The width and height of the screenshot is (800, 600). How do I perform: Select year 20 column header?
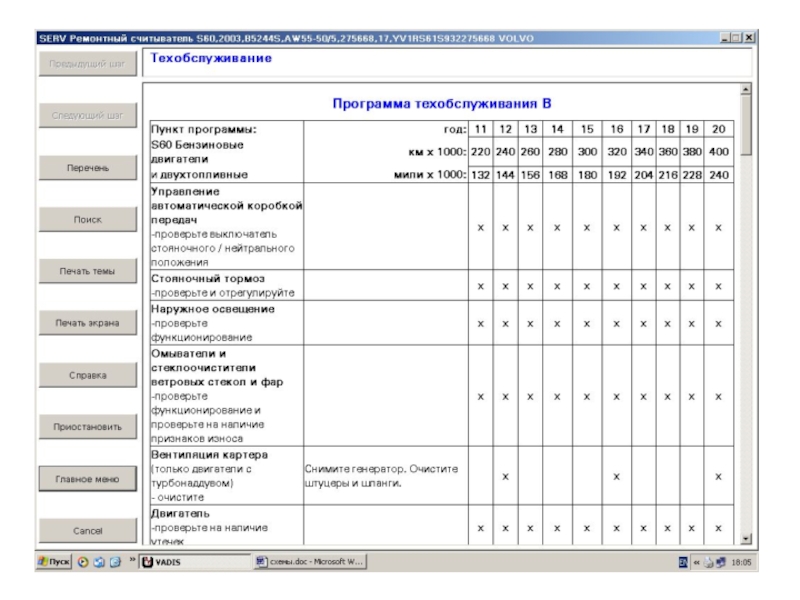tap(719, 129)
